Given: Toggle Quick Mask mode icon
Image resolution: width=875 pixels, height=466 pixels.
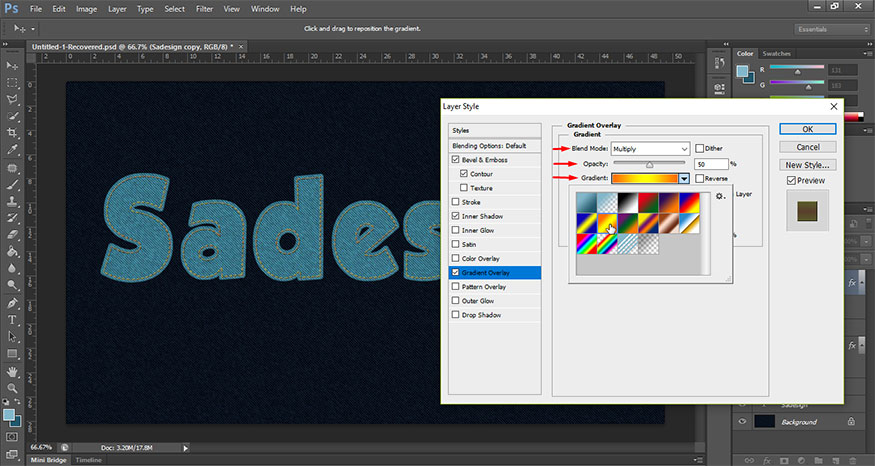Looking at the screenshot, I should [x=12, y=437].
